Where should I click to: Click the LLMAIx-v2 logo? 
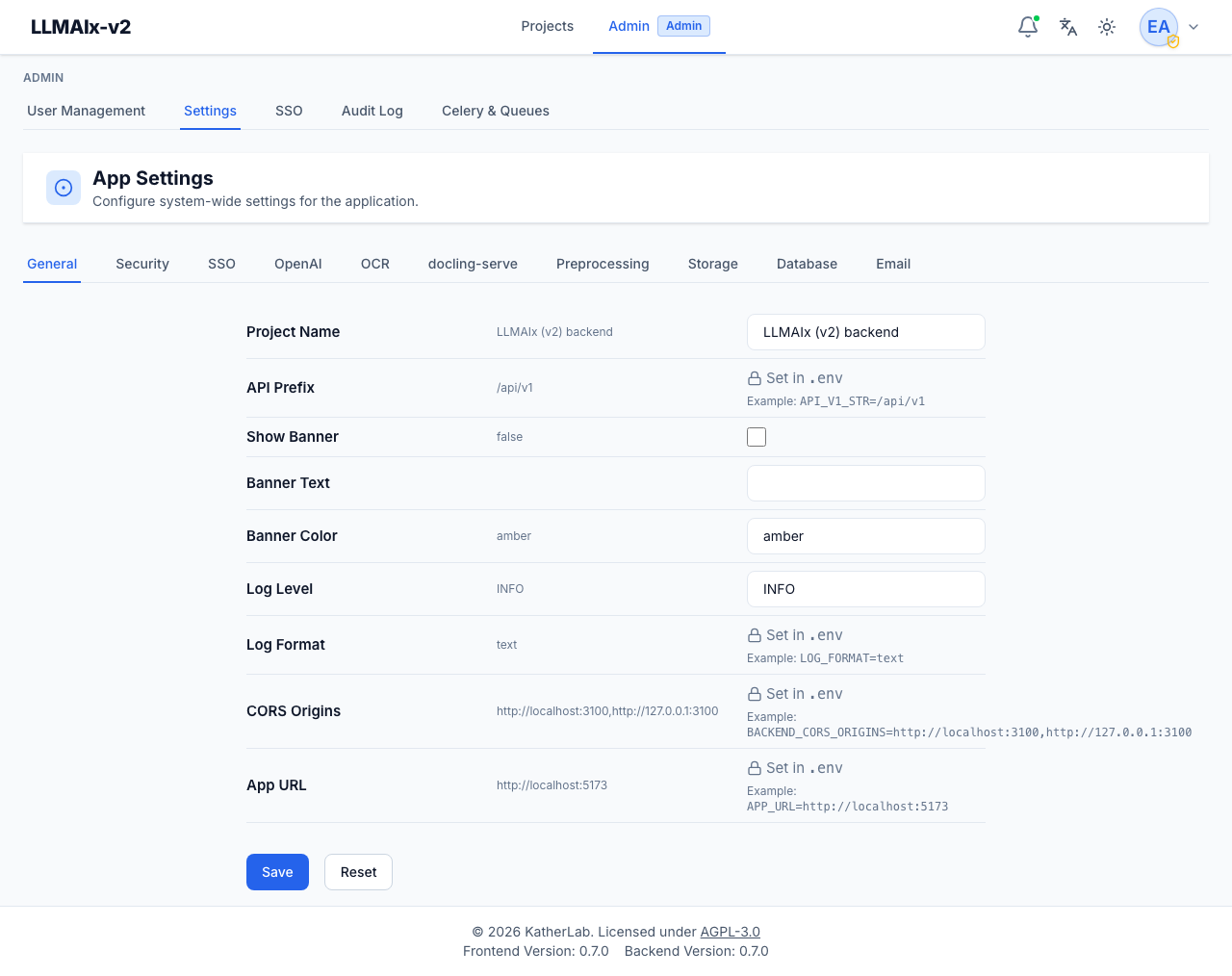81,27
